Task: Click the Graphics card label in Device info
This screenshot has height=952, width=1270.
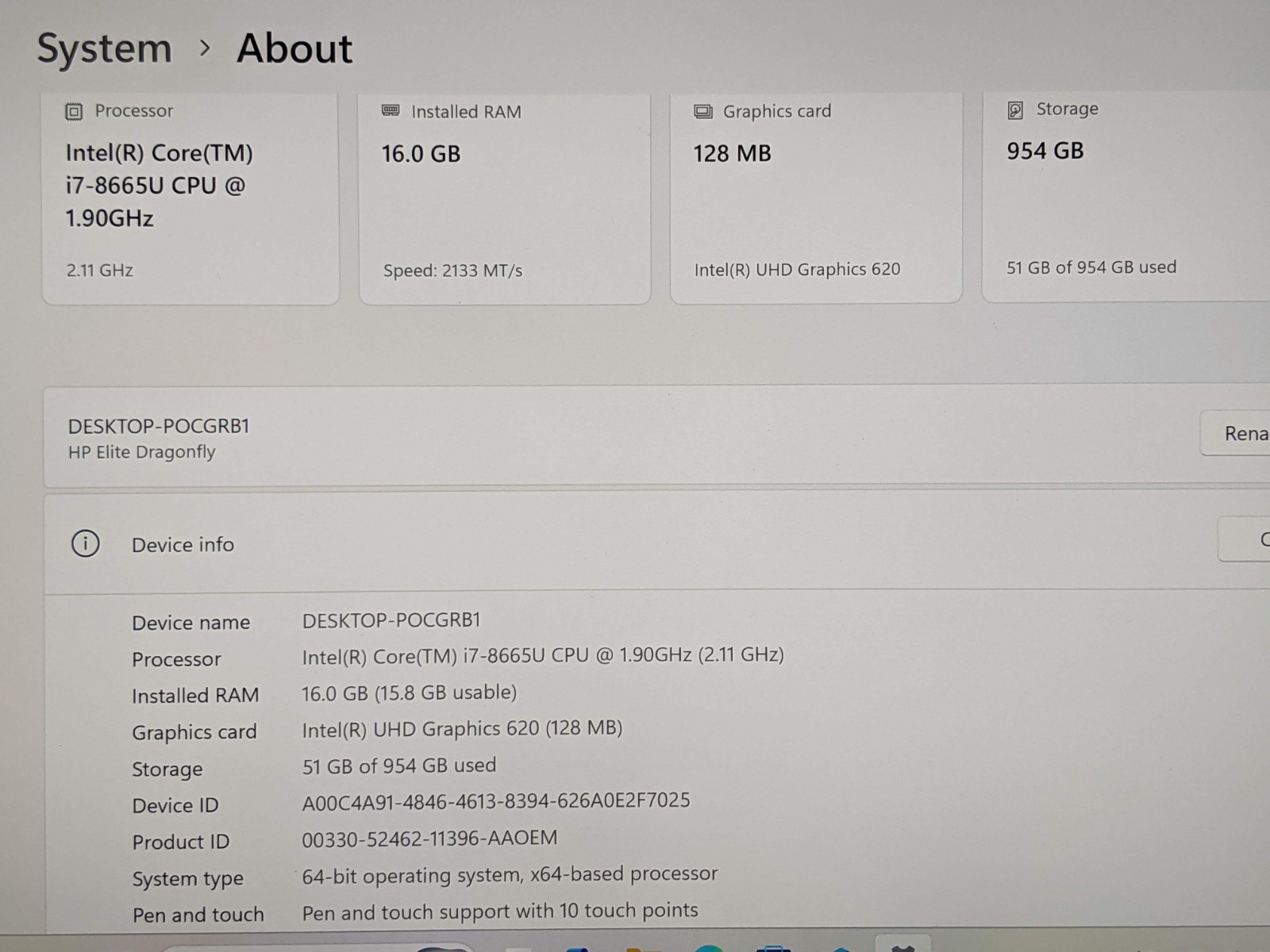Action: pos(194,732)
